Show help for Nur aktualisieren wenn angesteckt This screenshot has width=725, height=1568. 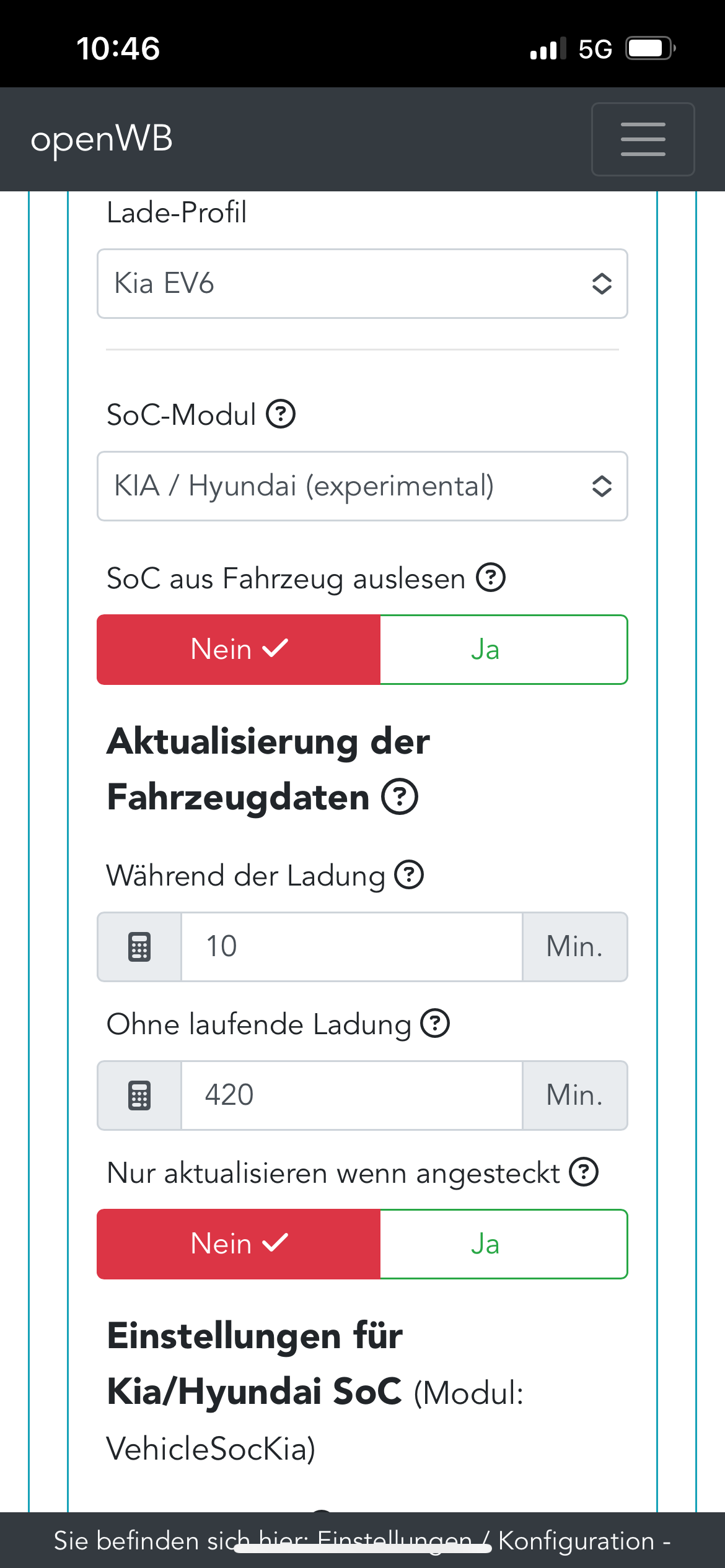pyautogui.click(x=584, y=1172)
